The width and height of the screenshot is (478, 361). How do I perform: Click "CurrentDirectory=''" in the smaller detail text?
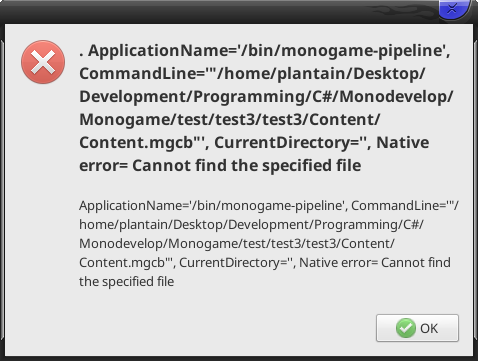coord(236,263)
